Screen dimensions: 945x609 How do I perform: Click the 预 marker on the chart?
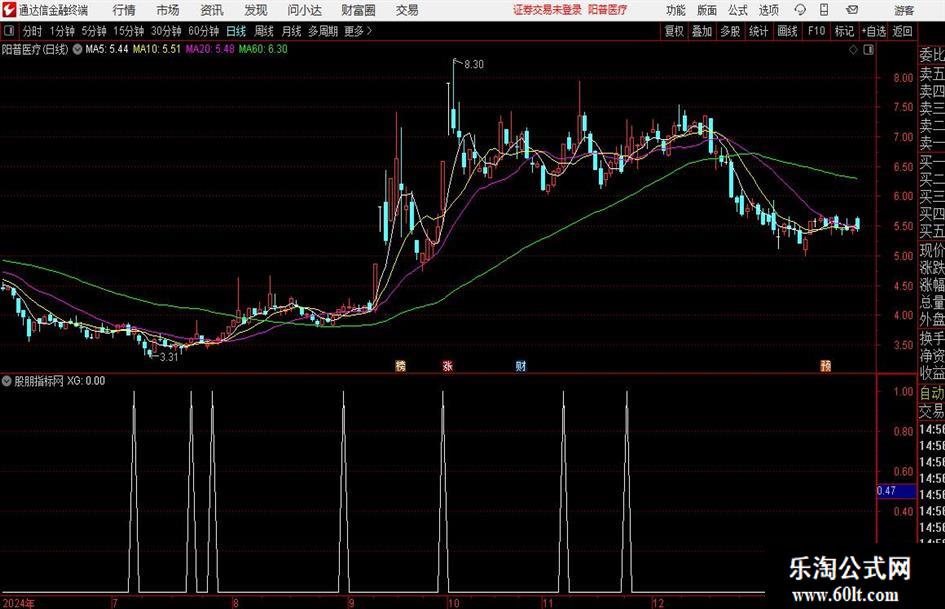[x=826, y=365]
